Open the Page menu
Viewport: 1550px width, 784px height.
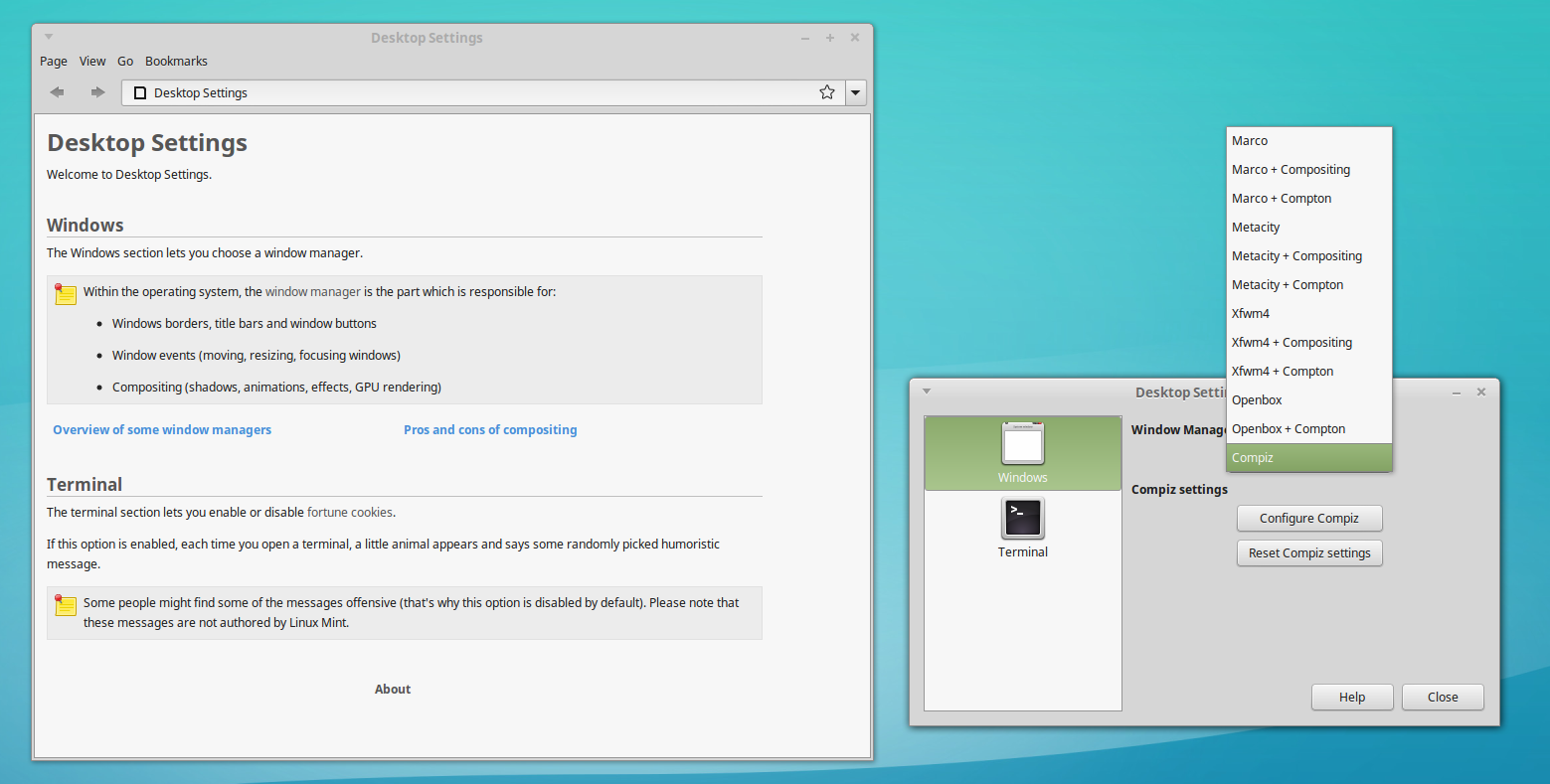pos(54,61)
